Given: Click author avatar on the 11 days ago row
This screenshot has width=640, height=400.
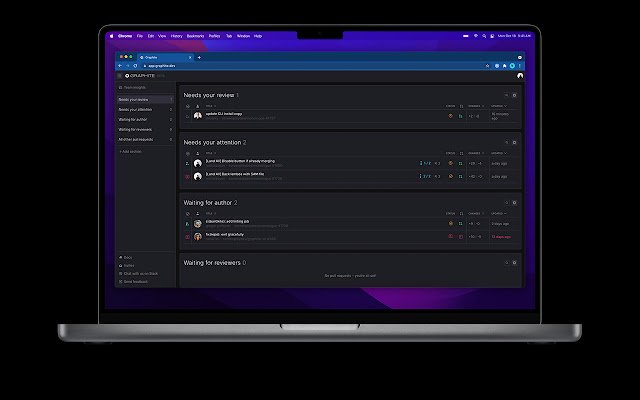Looking at the screenshot, I should pyautogui.click(x=198, y=236).
